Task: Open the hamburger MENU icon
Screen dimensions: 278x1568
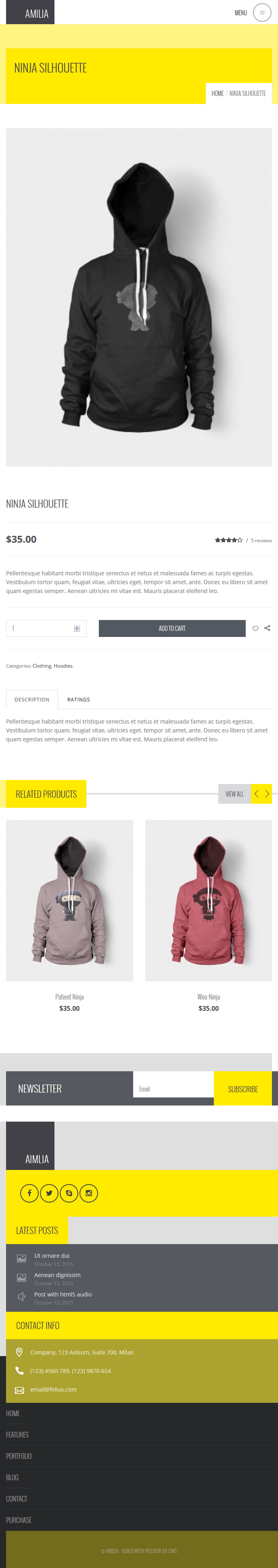Action: (262, 13)
